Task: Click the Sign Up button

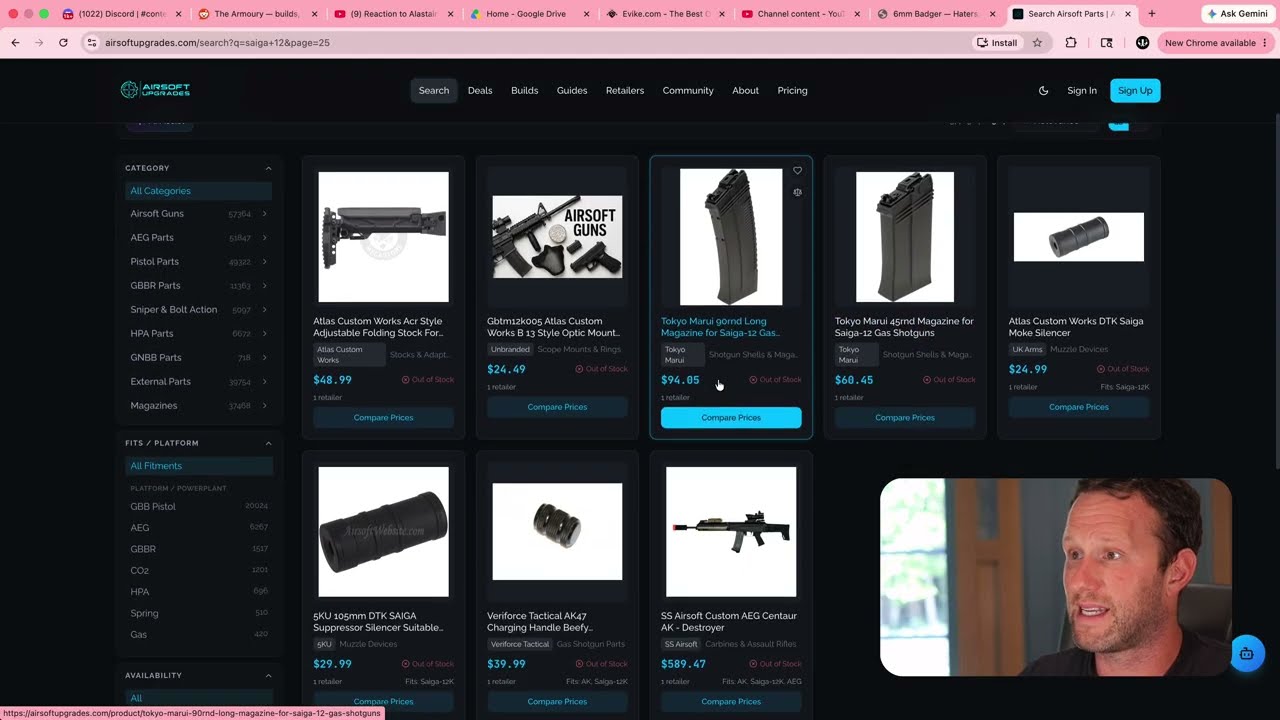Action: pos(1135,90)
